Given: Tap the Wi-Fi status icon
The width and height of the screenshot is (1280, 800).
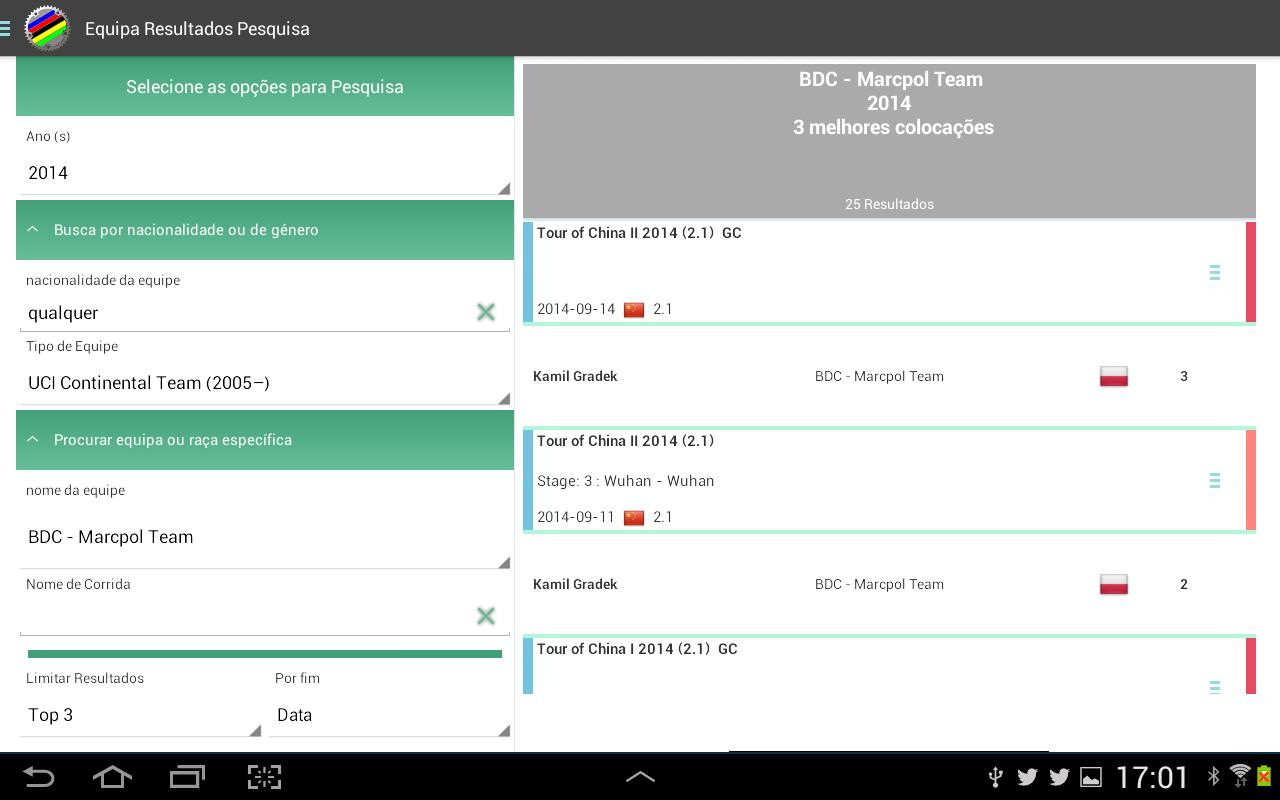Looking at the screenshot, I should [1240, 776].
